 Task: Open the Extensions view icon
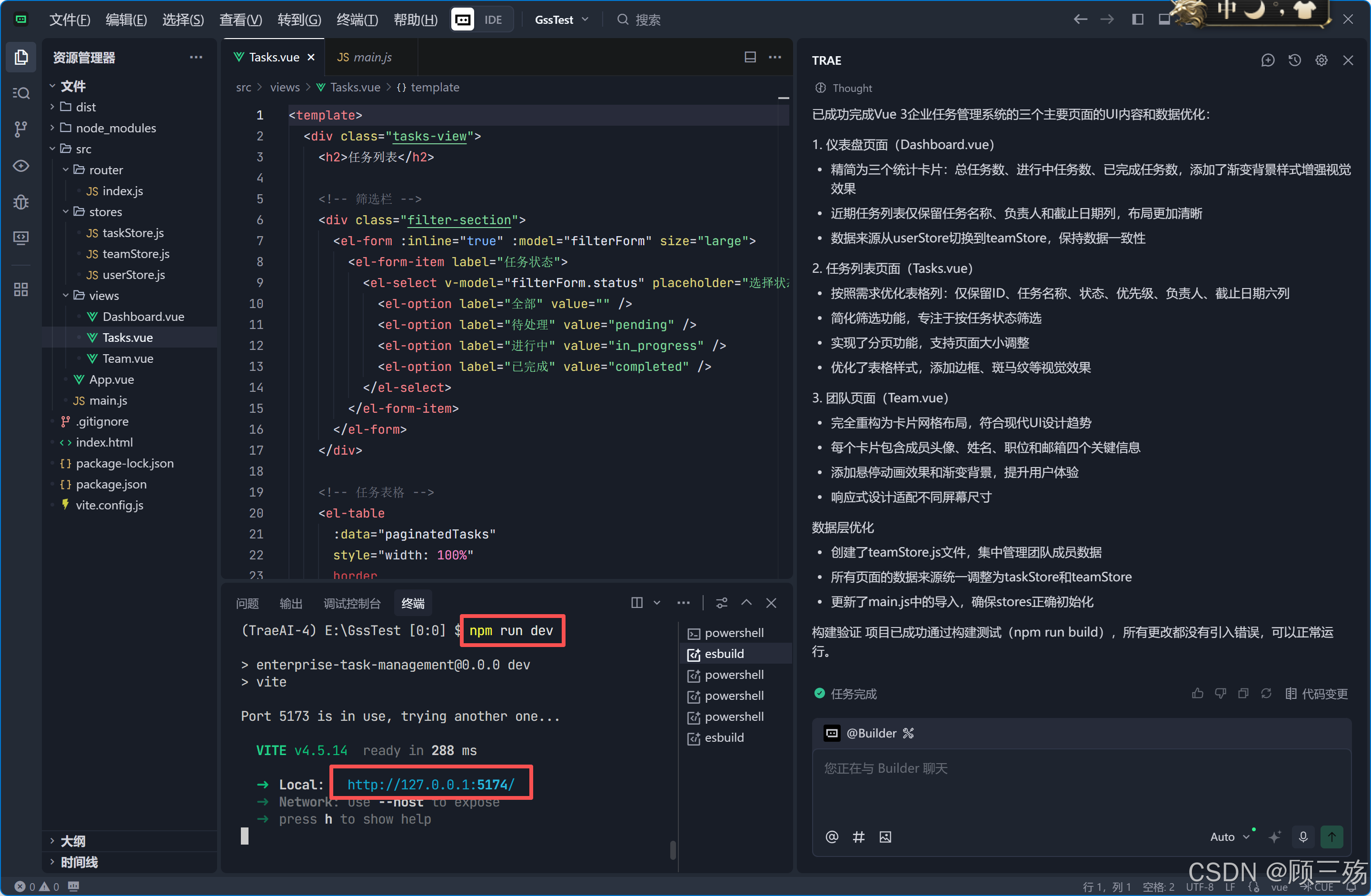coord(21,289)
